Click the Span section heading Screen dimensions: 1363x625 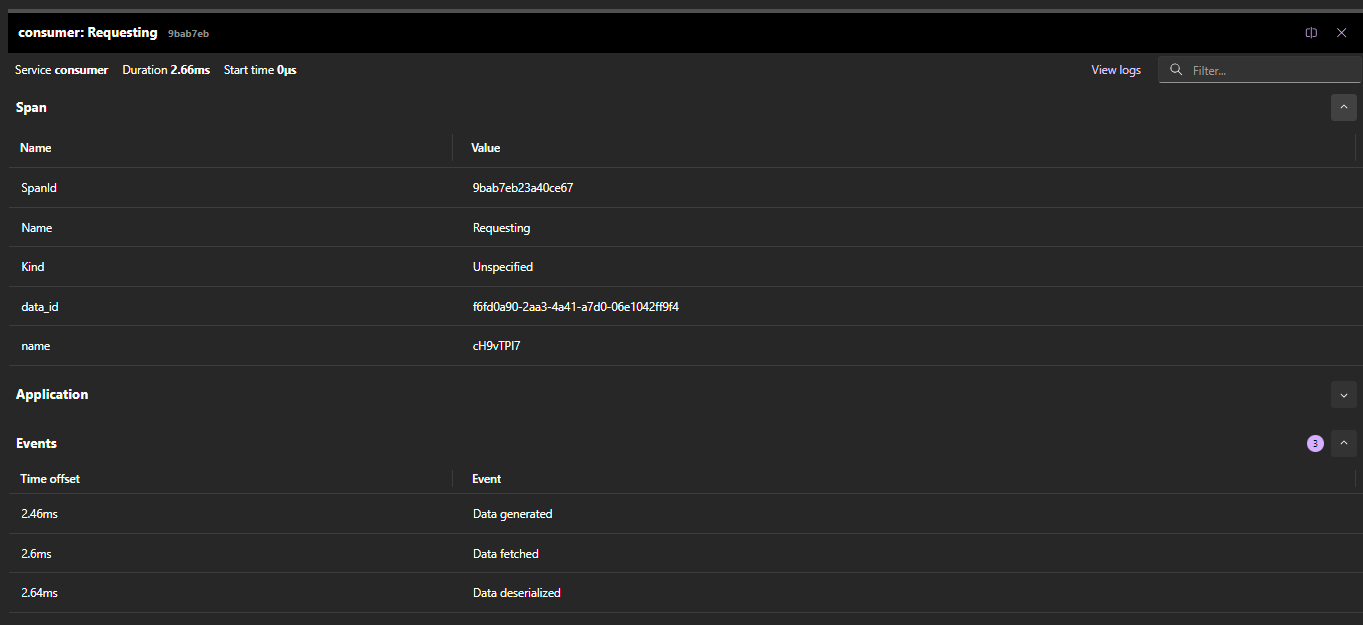[x=31, y=107]
